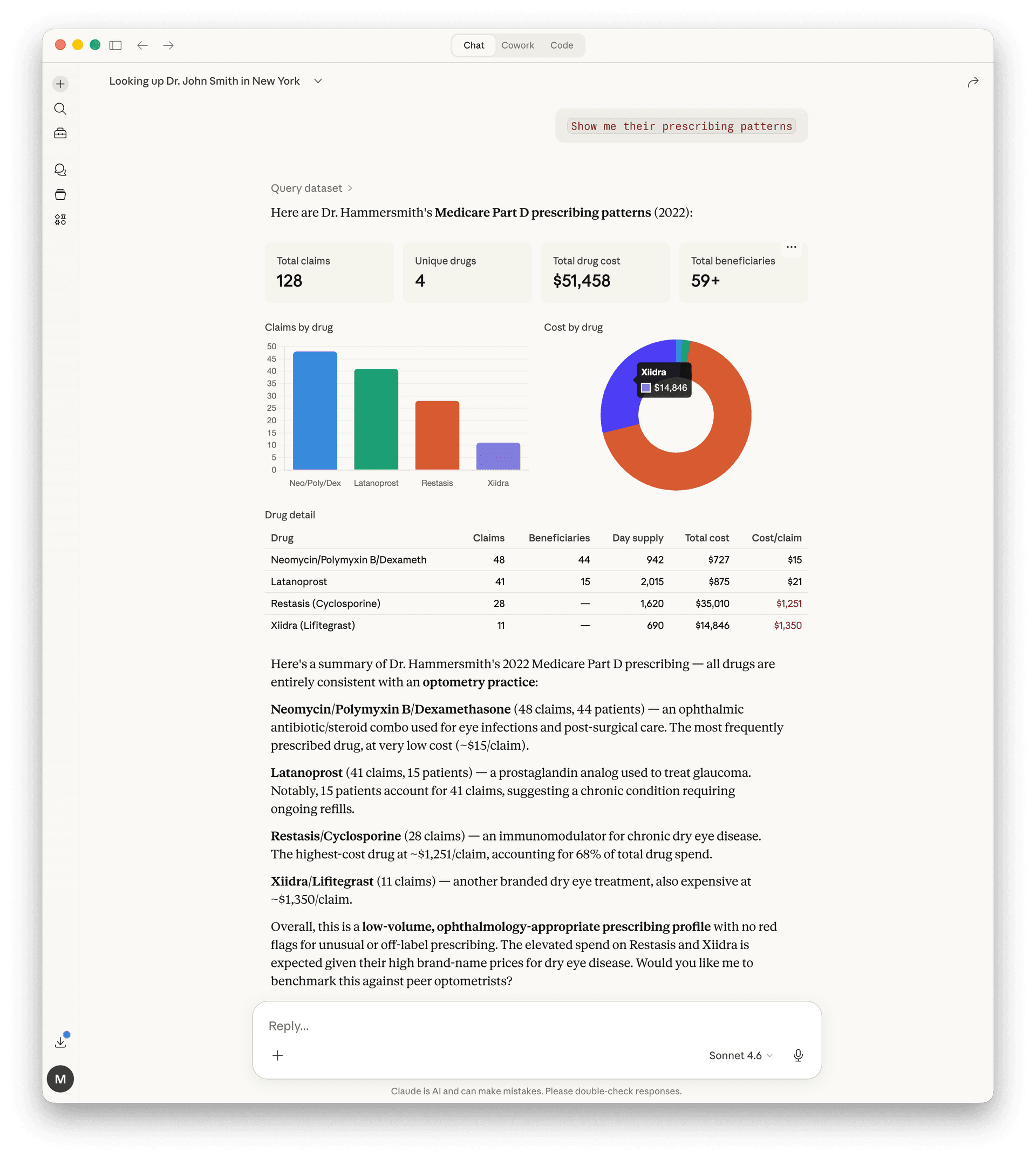Click the Reply input field
This screenshot has width=1036, height=1159.
537,1026
